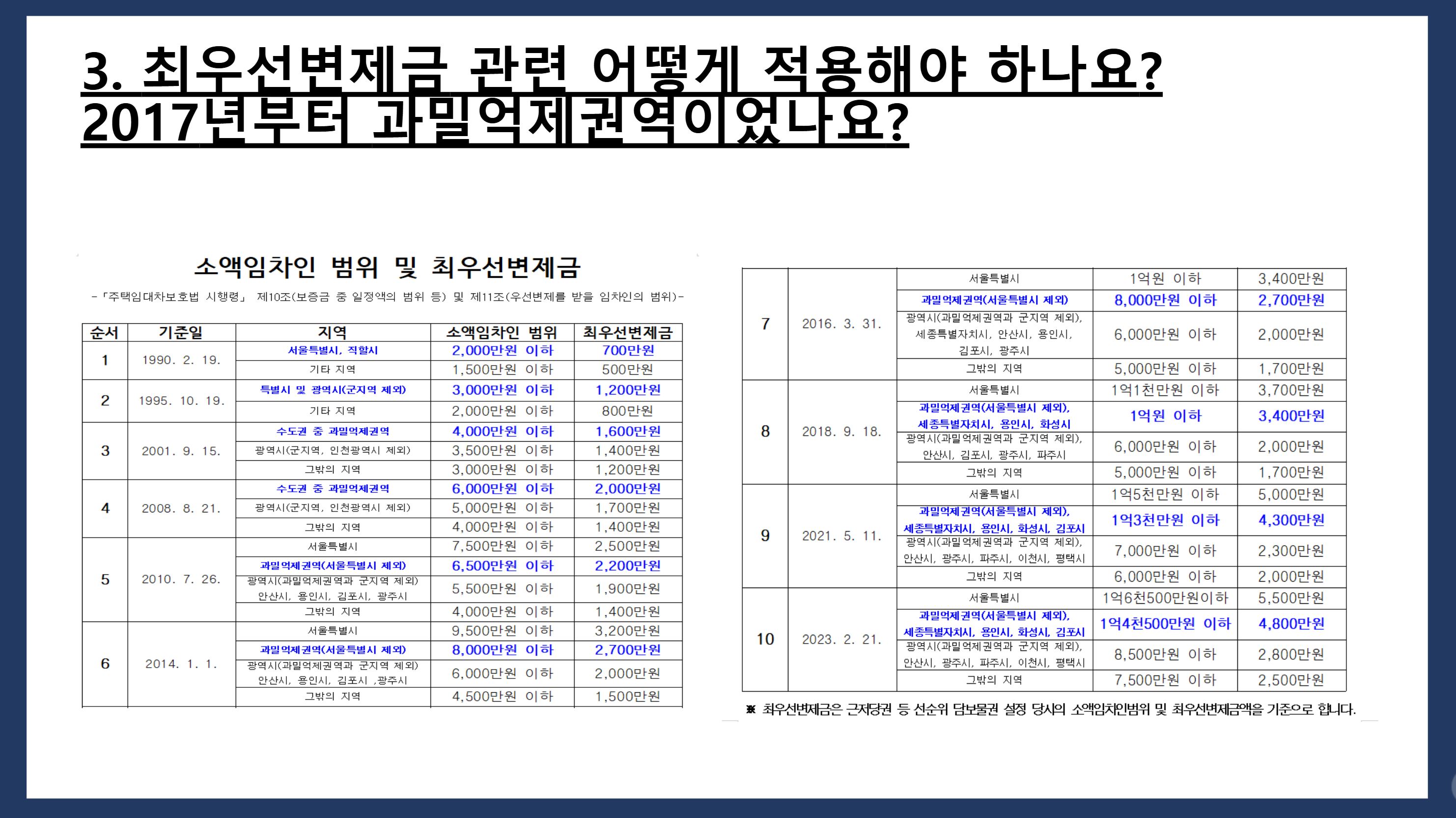This screenshot has width=1456, height=818.
Task: Click the 1억4천500만원 이하 cell
Action: point(1165,624)
